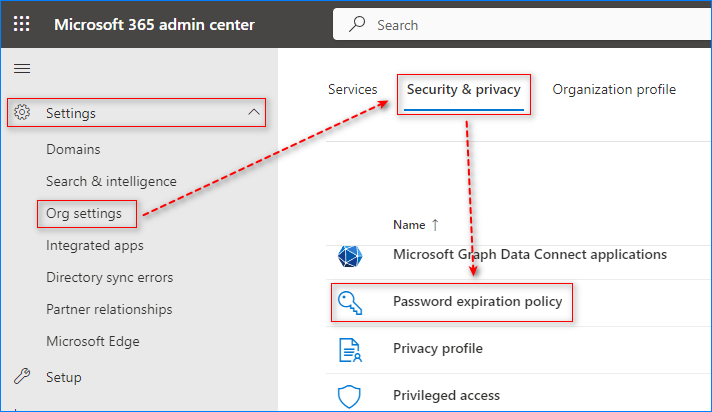Open Microsoft Graph Data Connect applications
This screenshot has width=712, height=412.
(530, 254)
